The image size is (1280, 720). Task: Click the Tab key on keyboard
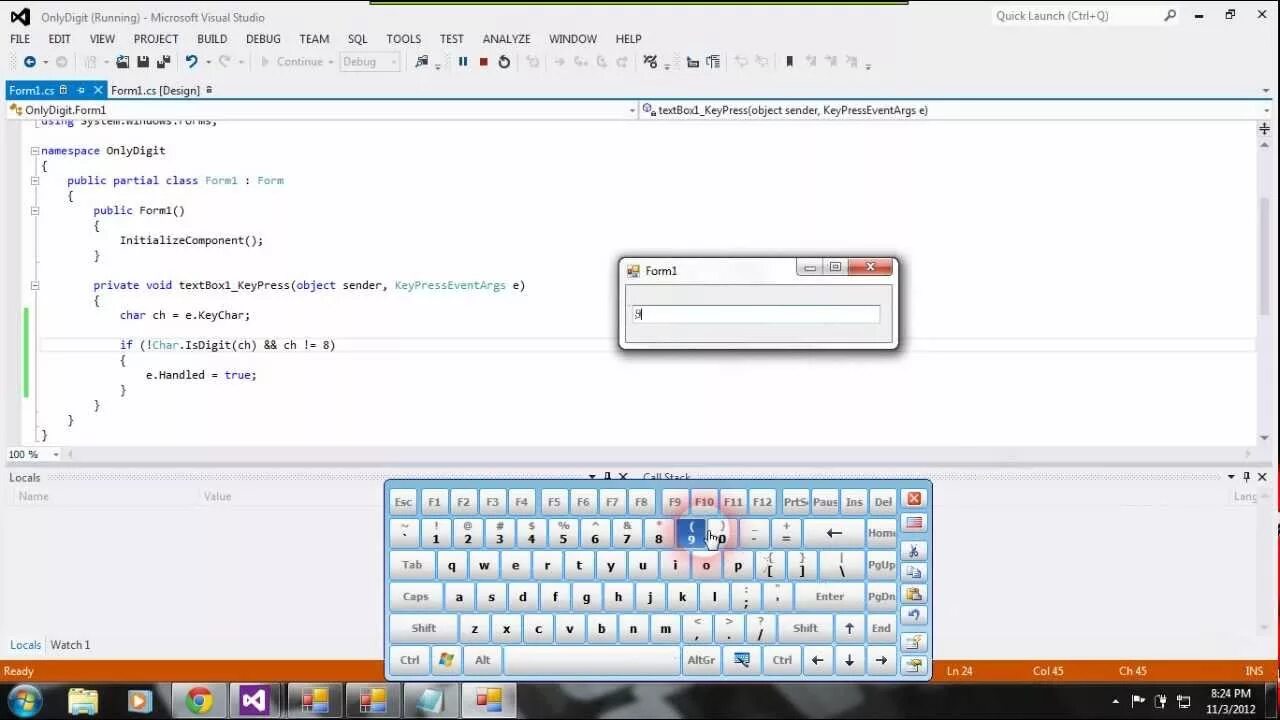[x=412, y=565]
